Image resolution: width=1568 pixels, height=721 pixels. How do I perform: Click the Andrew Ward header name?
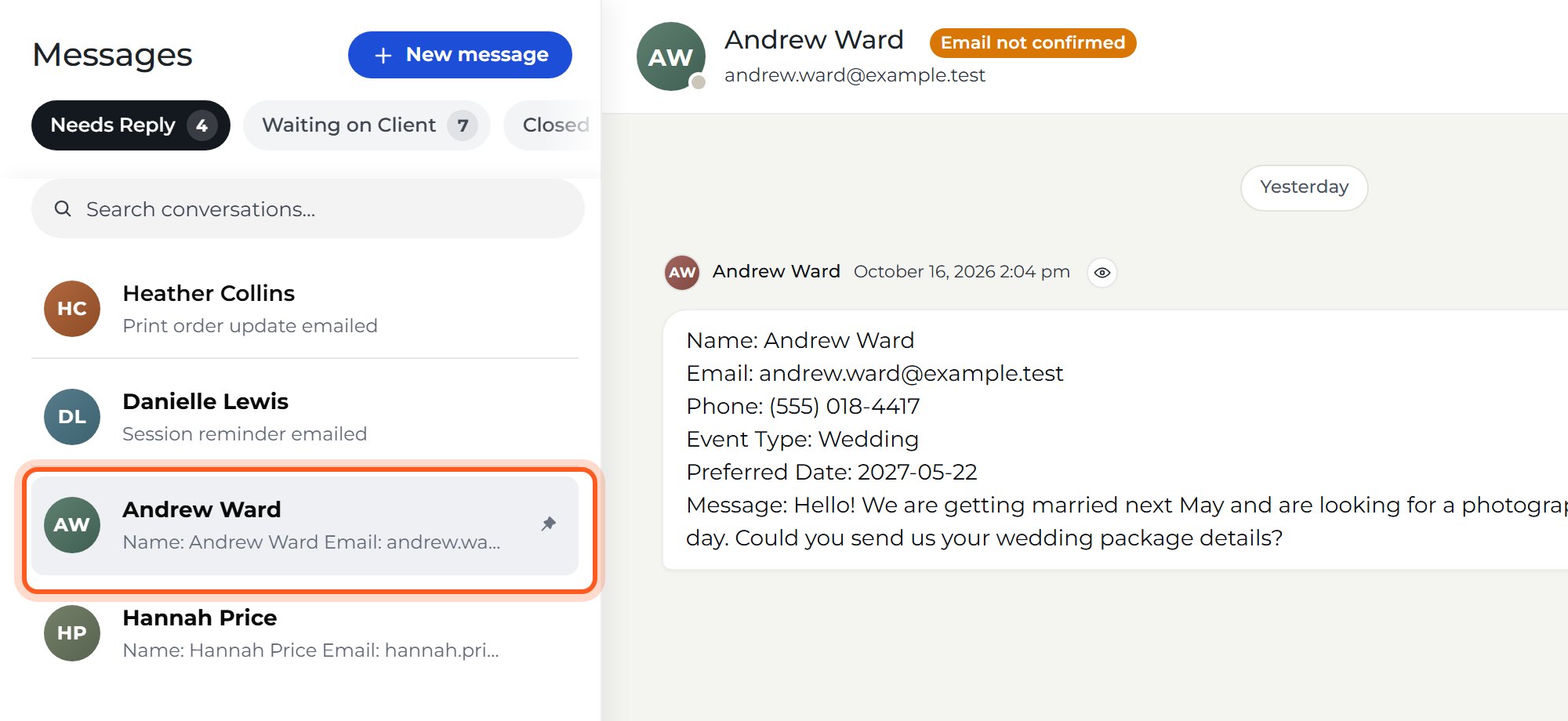pos(814,40)
